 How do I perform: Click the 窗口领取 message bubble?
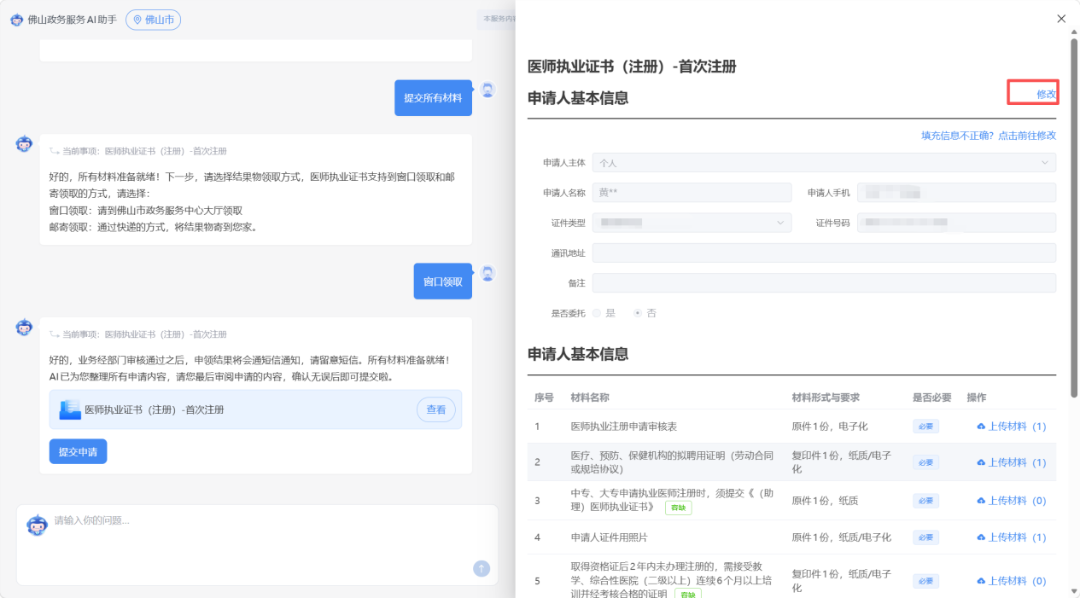[x=442, y=281]
